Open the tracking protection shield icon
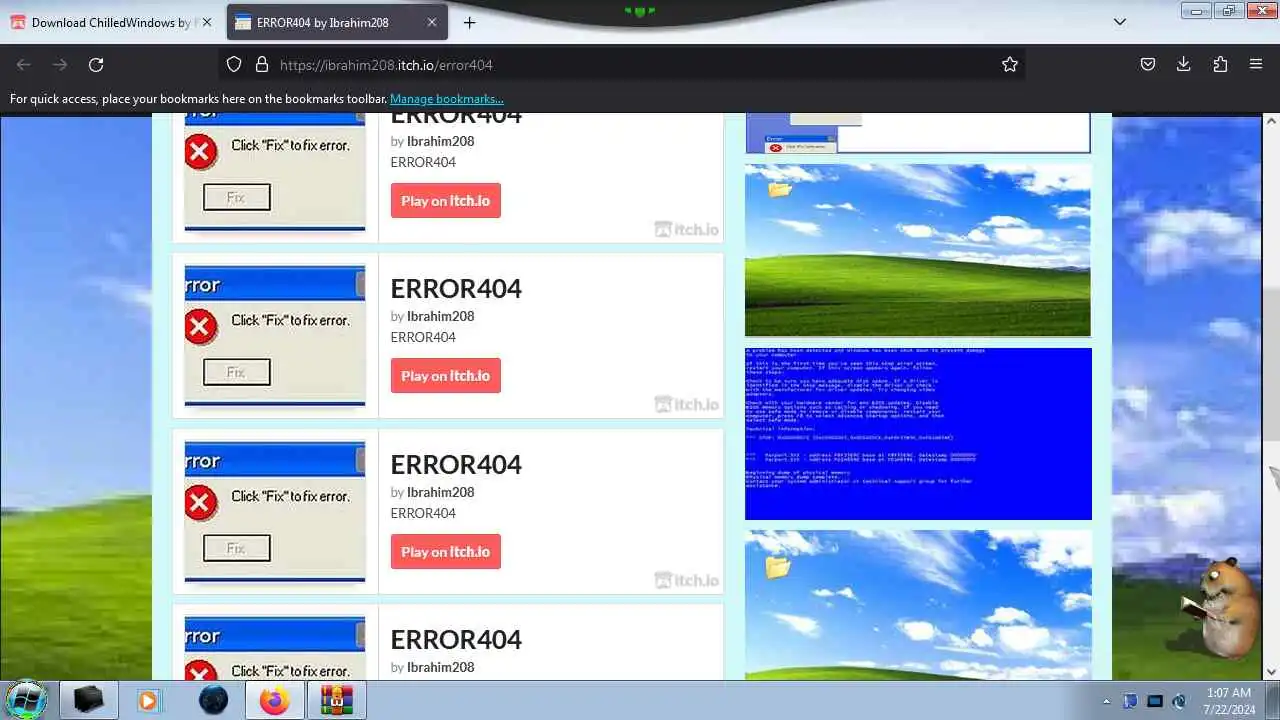Image resolution: width=1280 pixels, height=720 pixels. click(x=234, y=64)
